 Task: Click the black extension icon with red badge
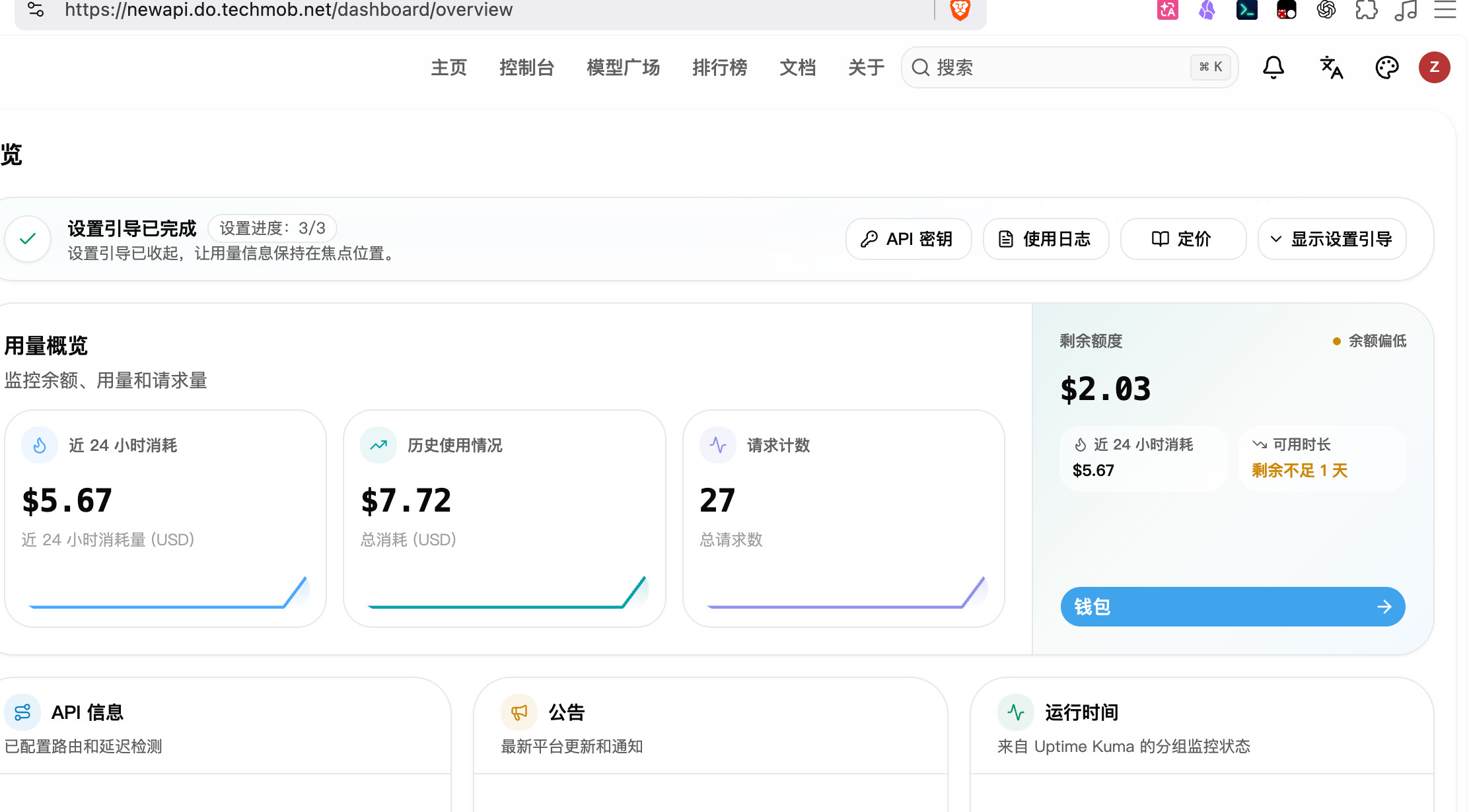[x=1286, y=10]
